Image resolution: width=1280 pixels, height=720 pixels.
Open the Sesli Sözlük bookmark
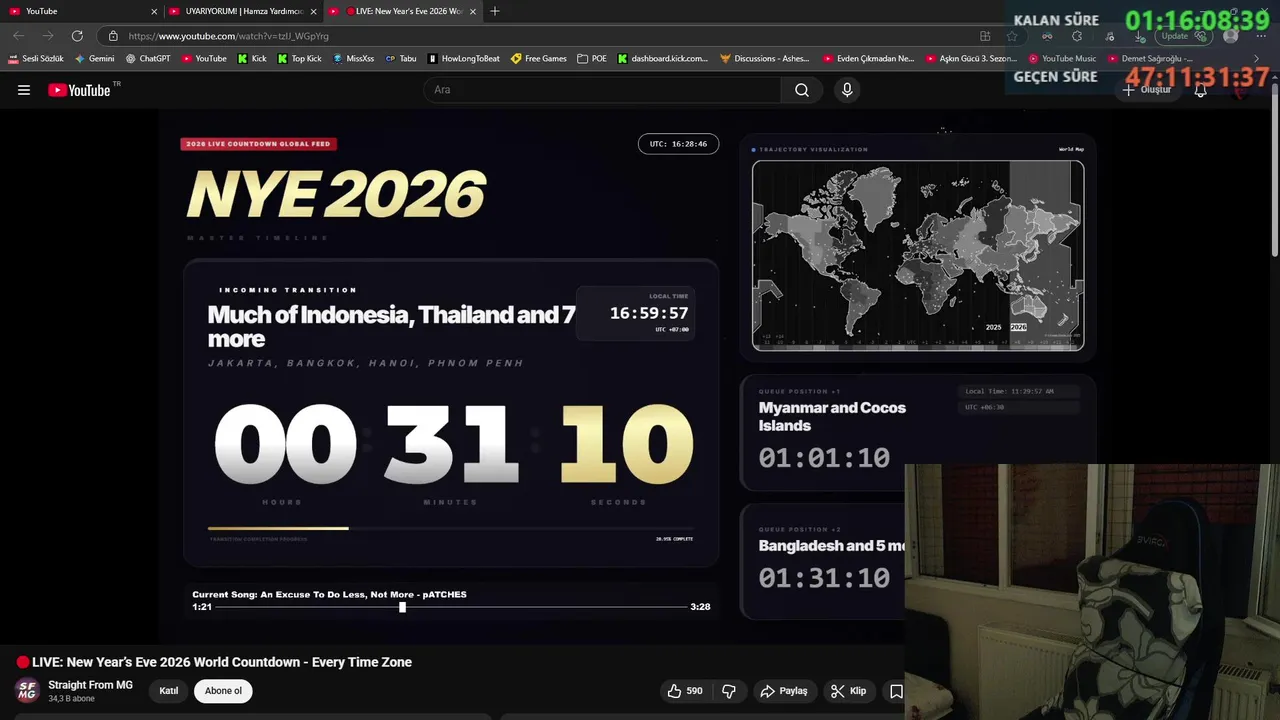tap(36, 59)
